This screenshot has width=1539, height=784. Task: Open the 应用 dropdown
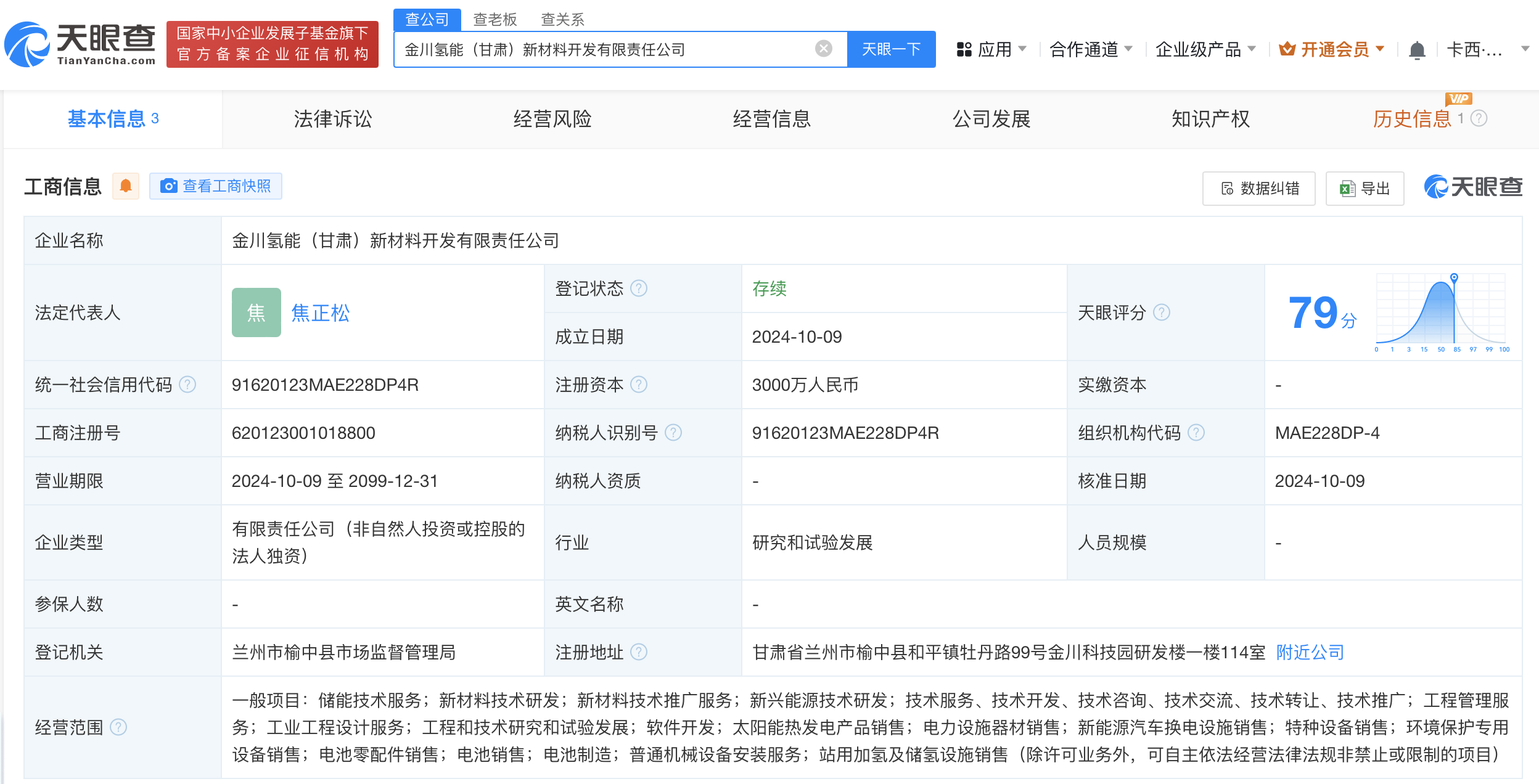click(991, 49)
